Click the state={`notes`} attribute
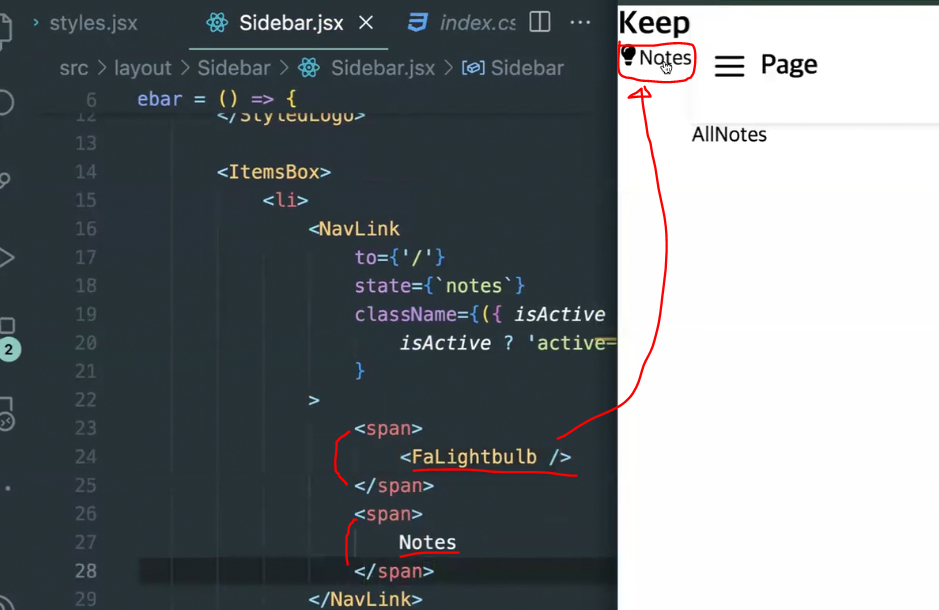Screen dimensions: 939x610 (440, 286)
